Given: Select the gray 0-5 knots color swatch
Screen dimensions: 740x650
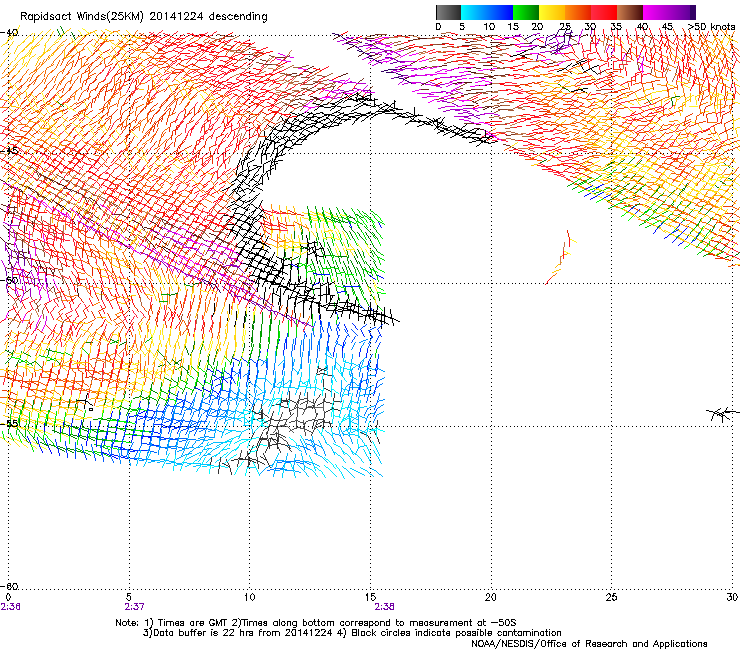Looking at the screenshot, I should (x=448, y=12).
